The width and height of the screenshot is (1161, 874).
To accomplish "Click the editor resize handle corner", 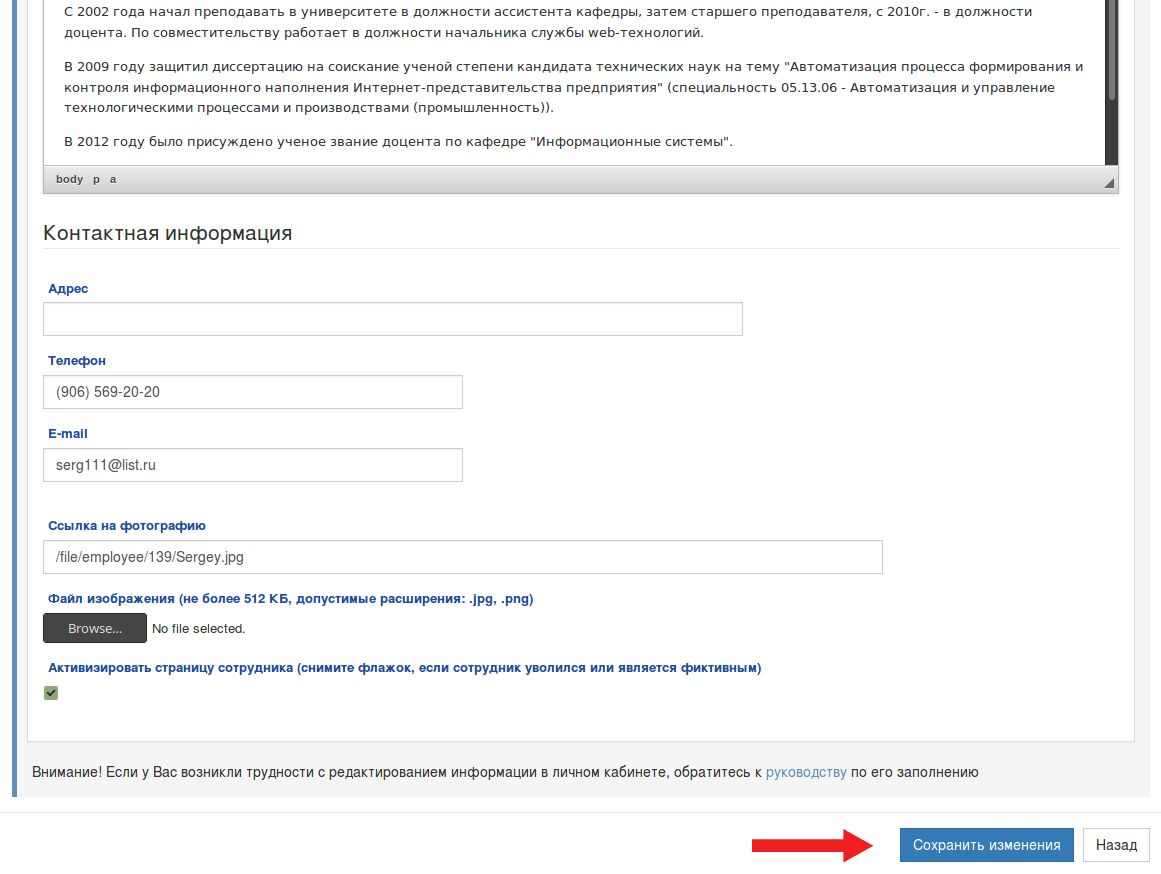I will coord(1108,183).
